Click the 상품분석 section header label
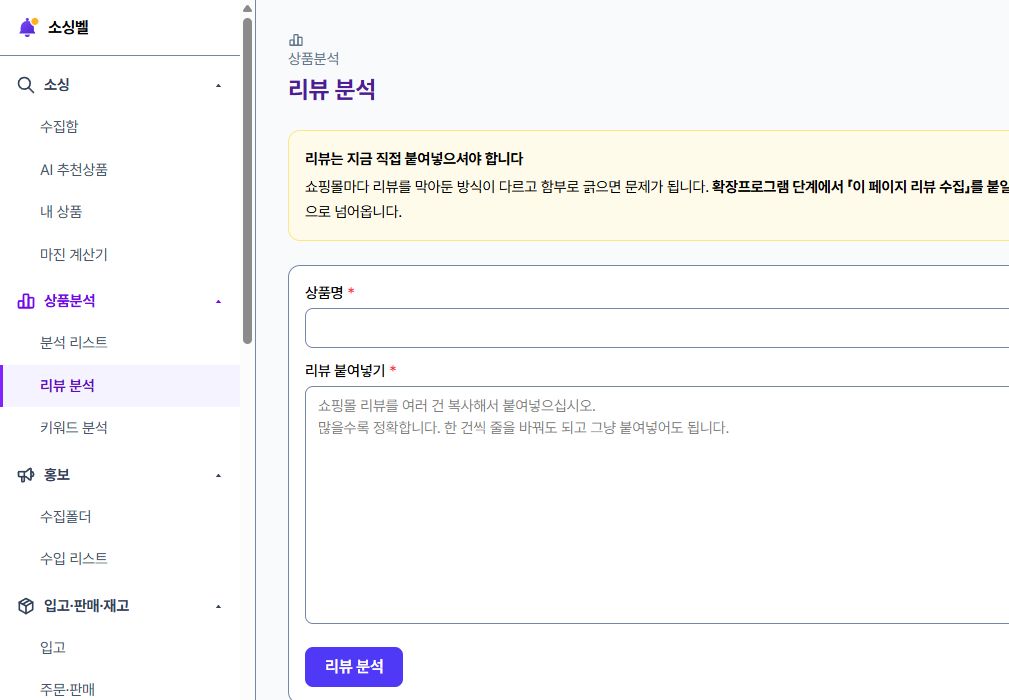 tap(69, 300)
